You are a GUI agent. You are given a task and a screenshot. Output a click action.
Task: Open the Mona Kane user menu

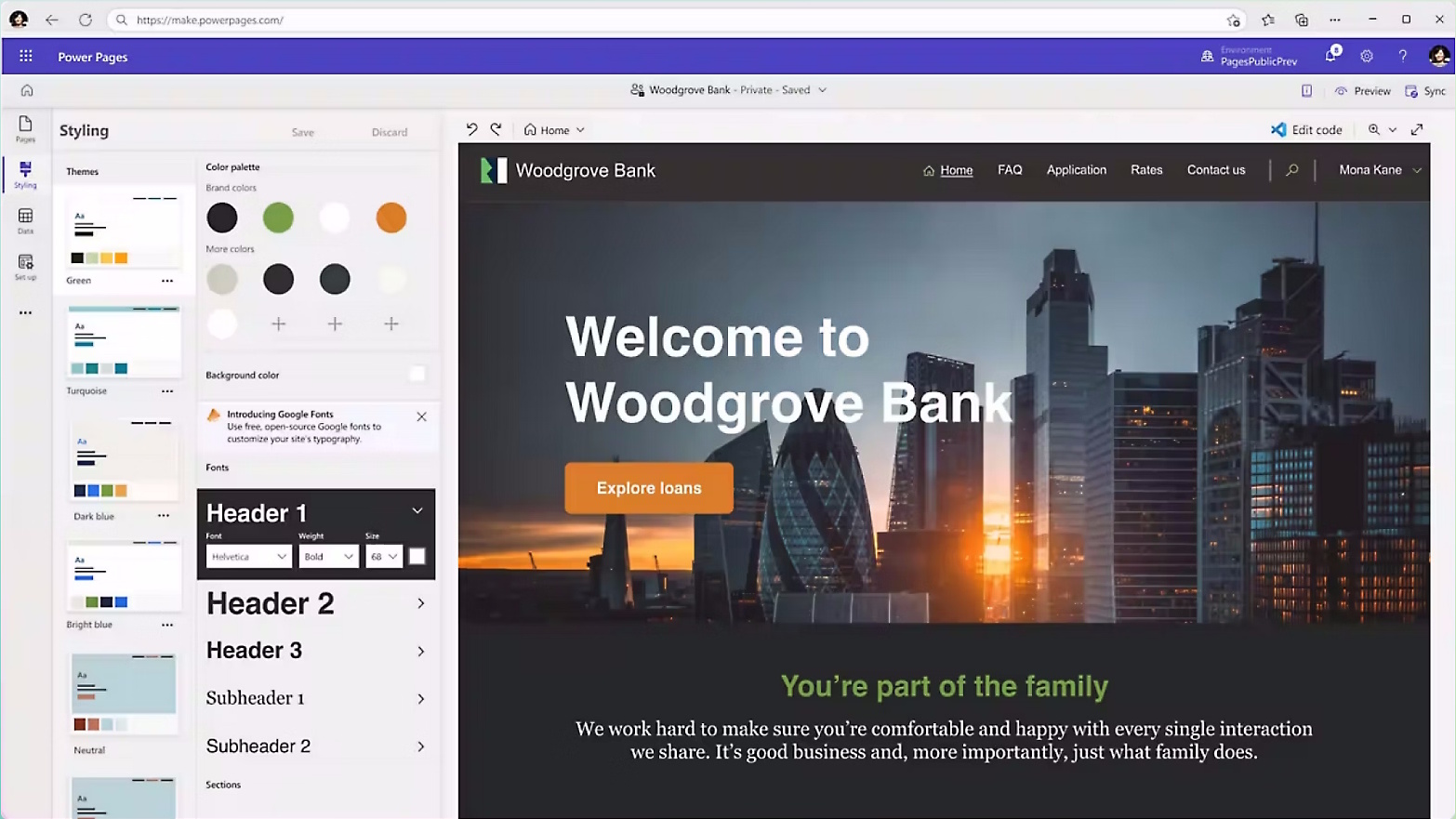tap(1380, 170)
